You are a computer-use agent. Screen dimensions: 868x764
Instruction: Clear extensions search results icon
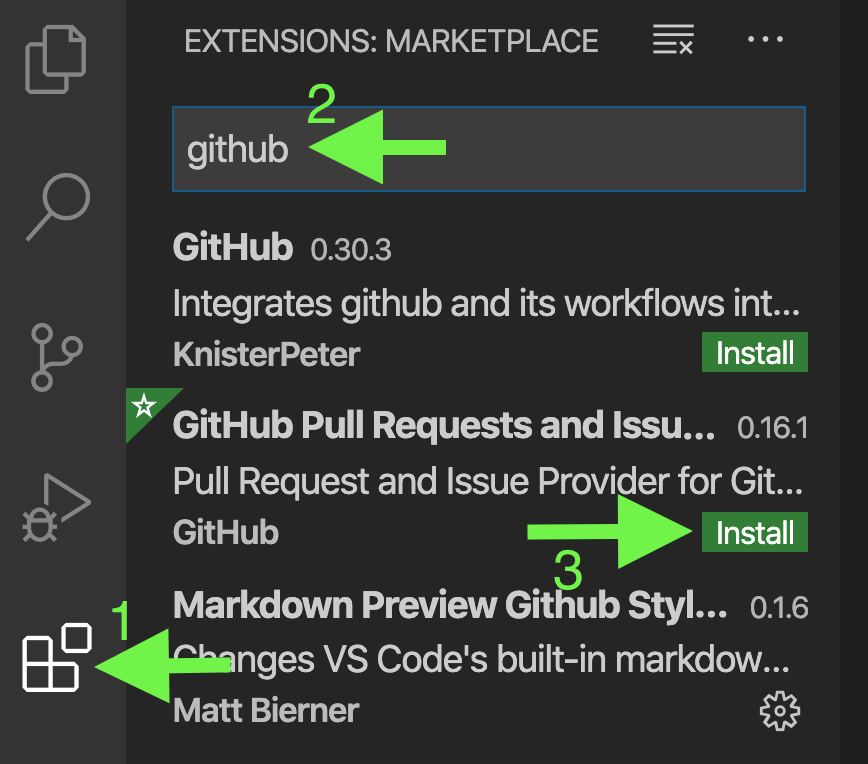673,39
